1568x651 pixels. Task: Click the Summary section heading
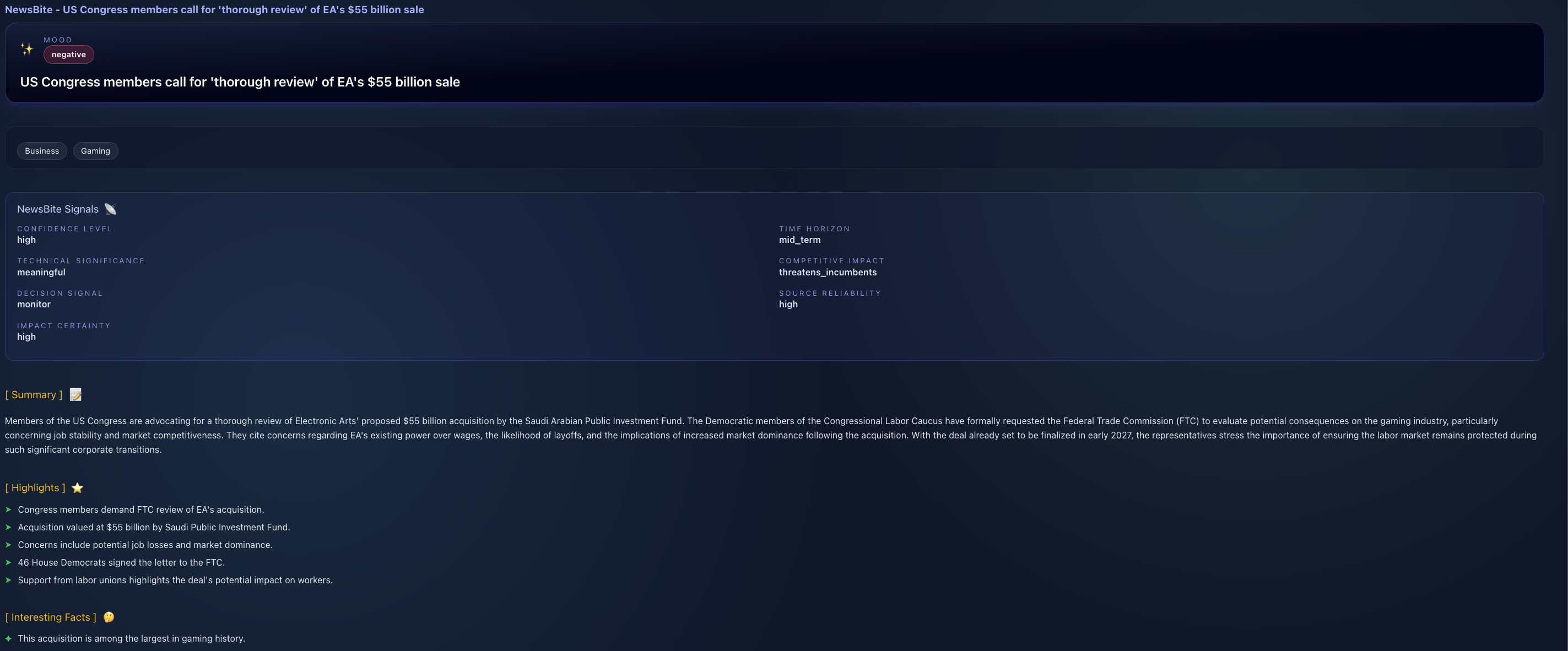point(34,395)
